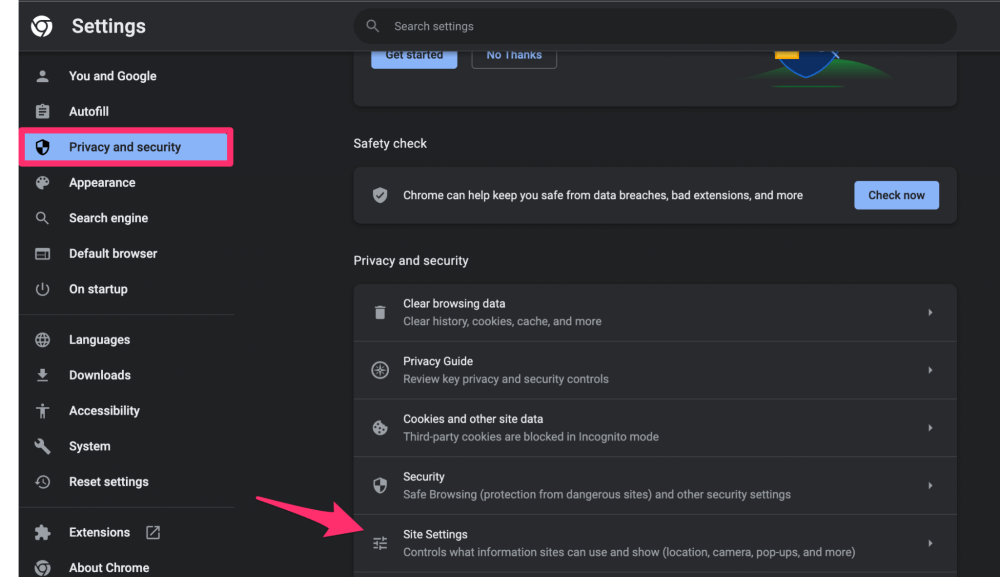Open On startup settings
Viewport: 1000px width, 577px height.
[98, 289]
